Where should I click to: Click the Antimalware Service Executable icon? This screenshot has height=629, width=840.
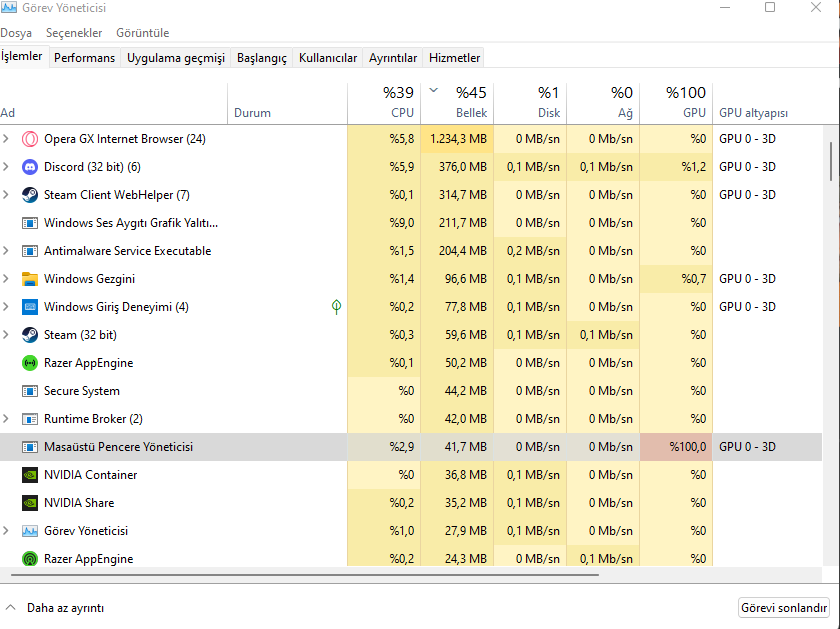tap(29, 251)
